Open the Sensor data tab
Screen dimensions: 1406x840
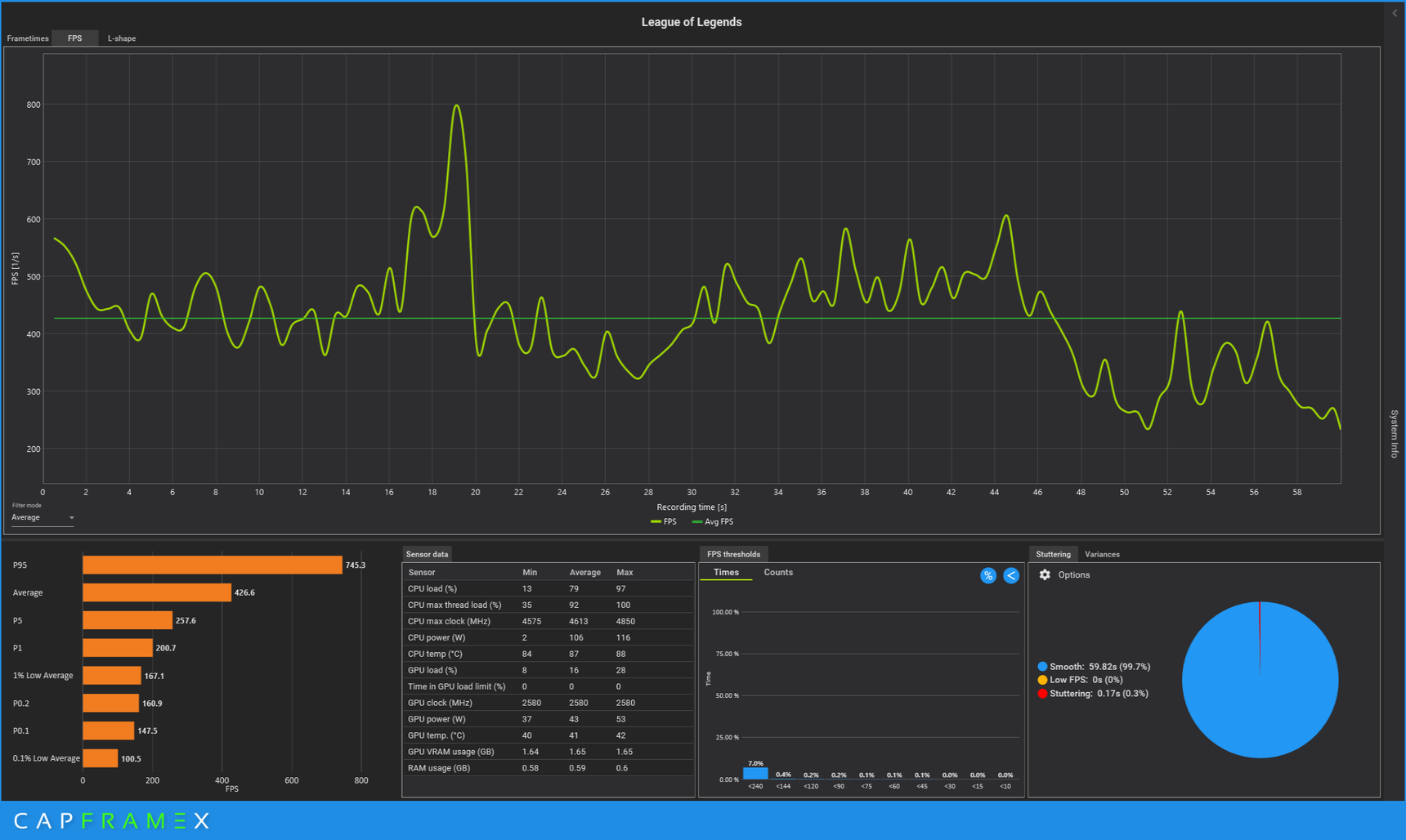(x=427, y=554)
